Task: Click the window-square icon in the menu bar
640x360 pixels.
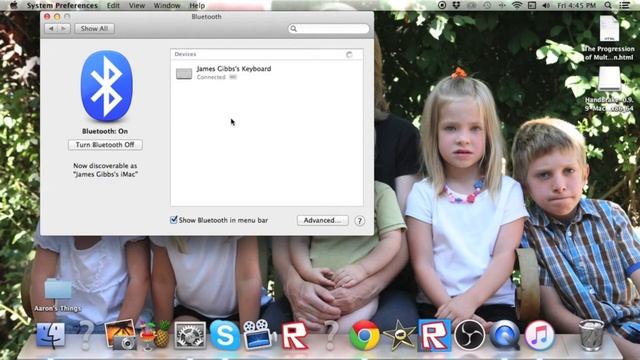Action: tap(532, 5)
